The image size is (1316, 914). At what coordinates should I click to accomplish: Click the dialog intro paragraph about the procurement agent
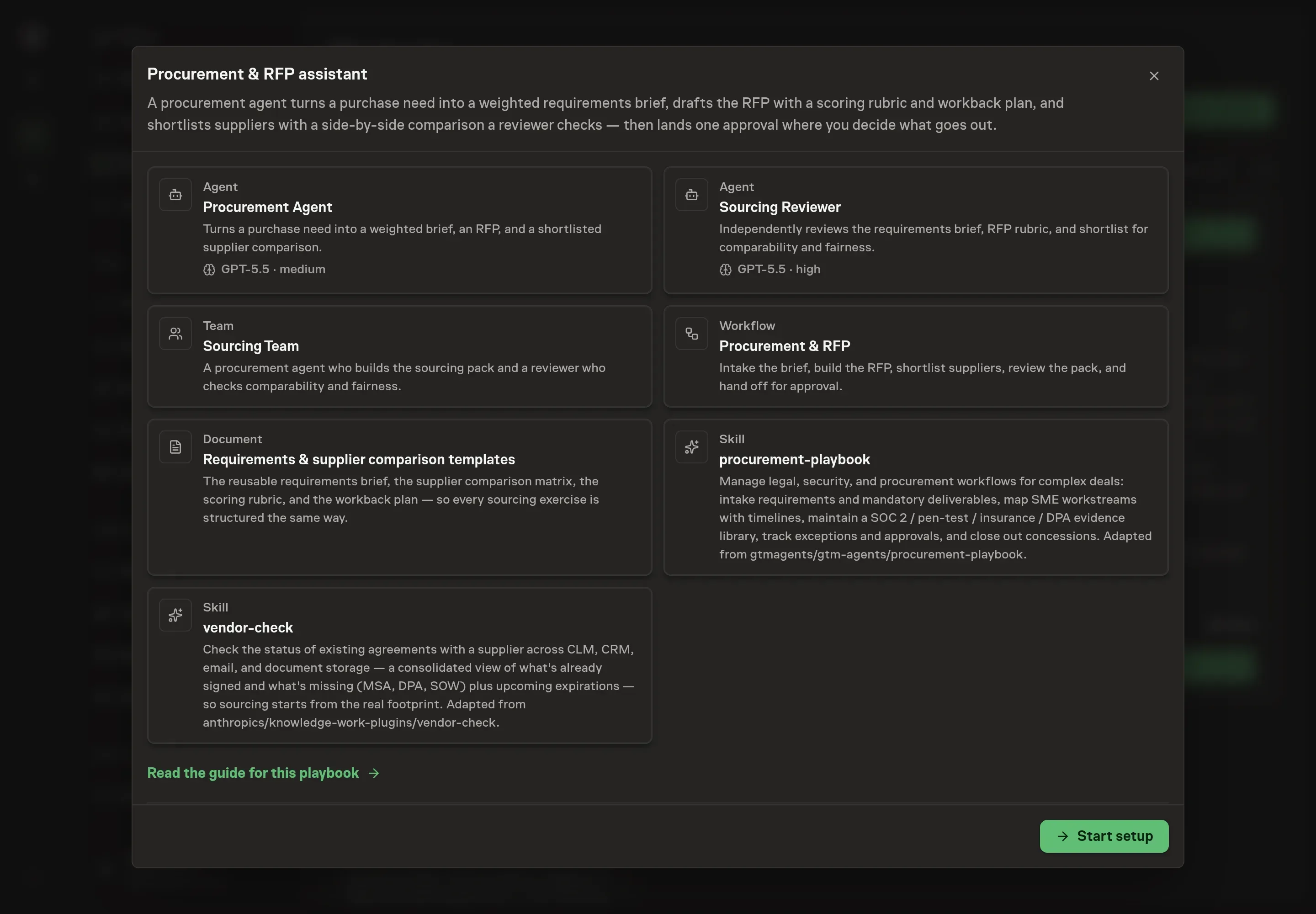click(605, 114)
